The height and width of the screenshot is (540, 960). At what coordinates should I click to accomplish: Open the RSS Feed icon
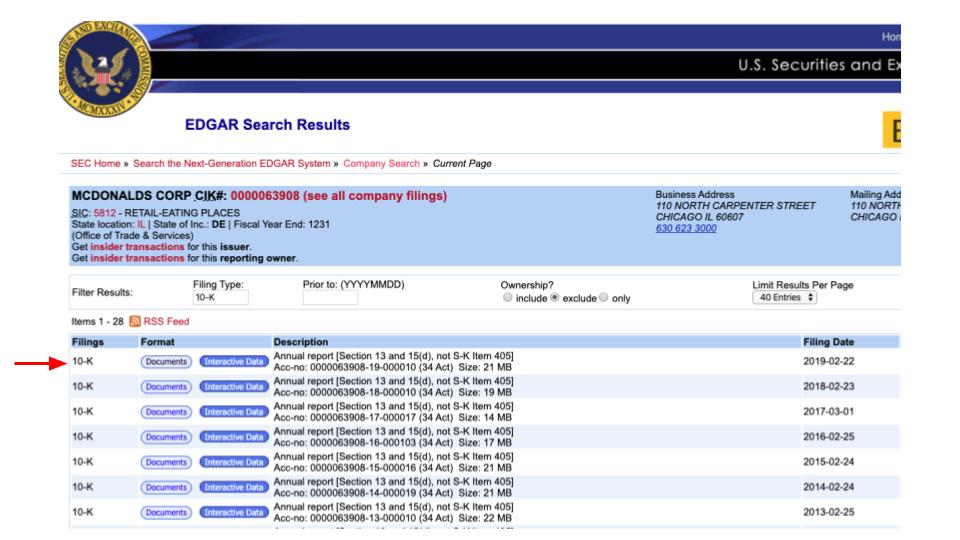(x=135, y=321)
